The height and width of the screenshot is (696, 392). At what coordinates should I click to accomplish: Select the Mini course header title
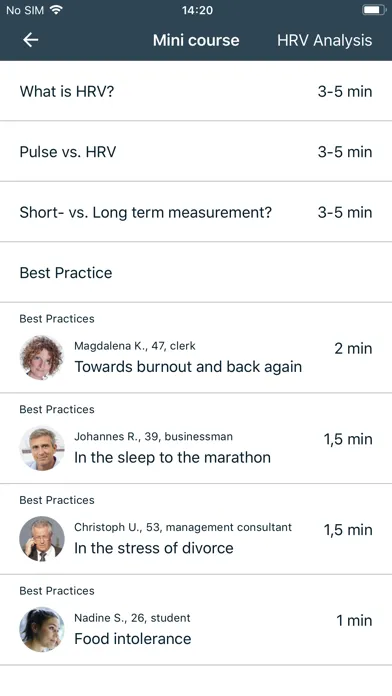tap(196, 40)
